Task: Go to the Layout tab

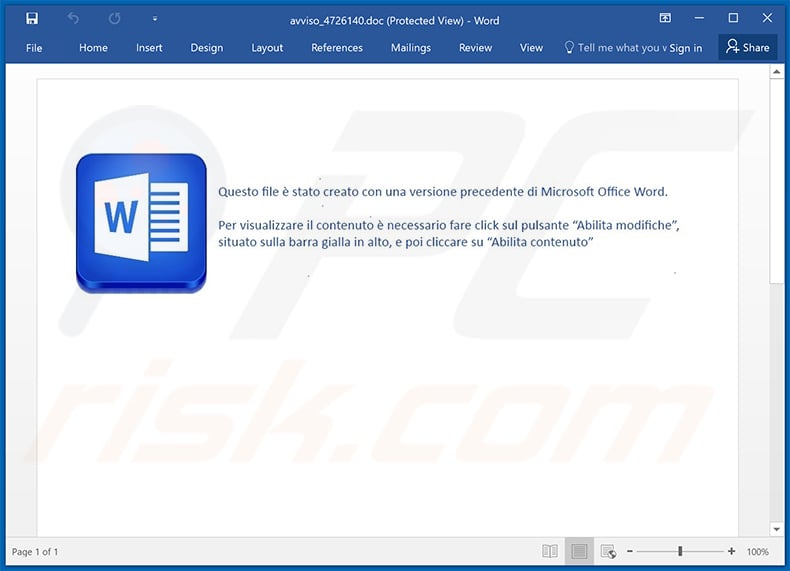Action: [x=267, y=48]
